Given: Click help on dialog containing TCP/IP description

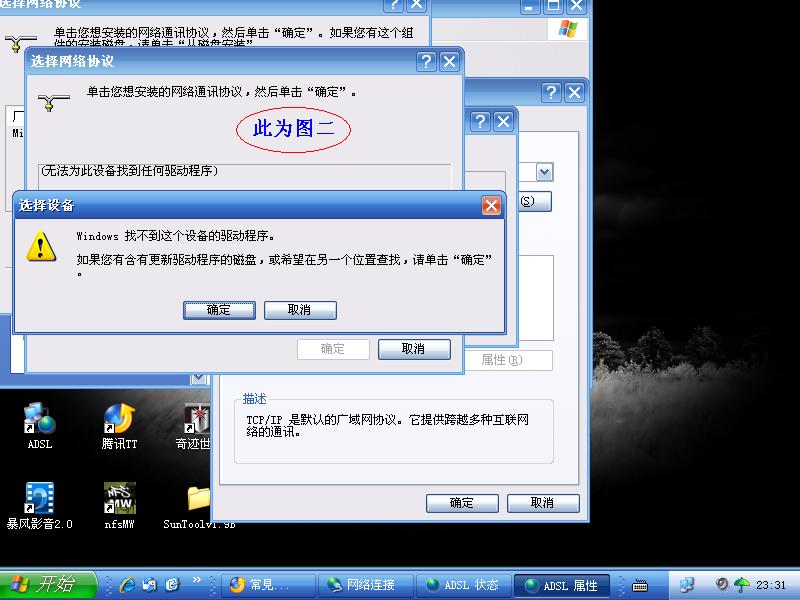Looking at the screenshot, I should (x=551, y=92).
